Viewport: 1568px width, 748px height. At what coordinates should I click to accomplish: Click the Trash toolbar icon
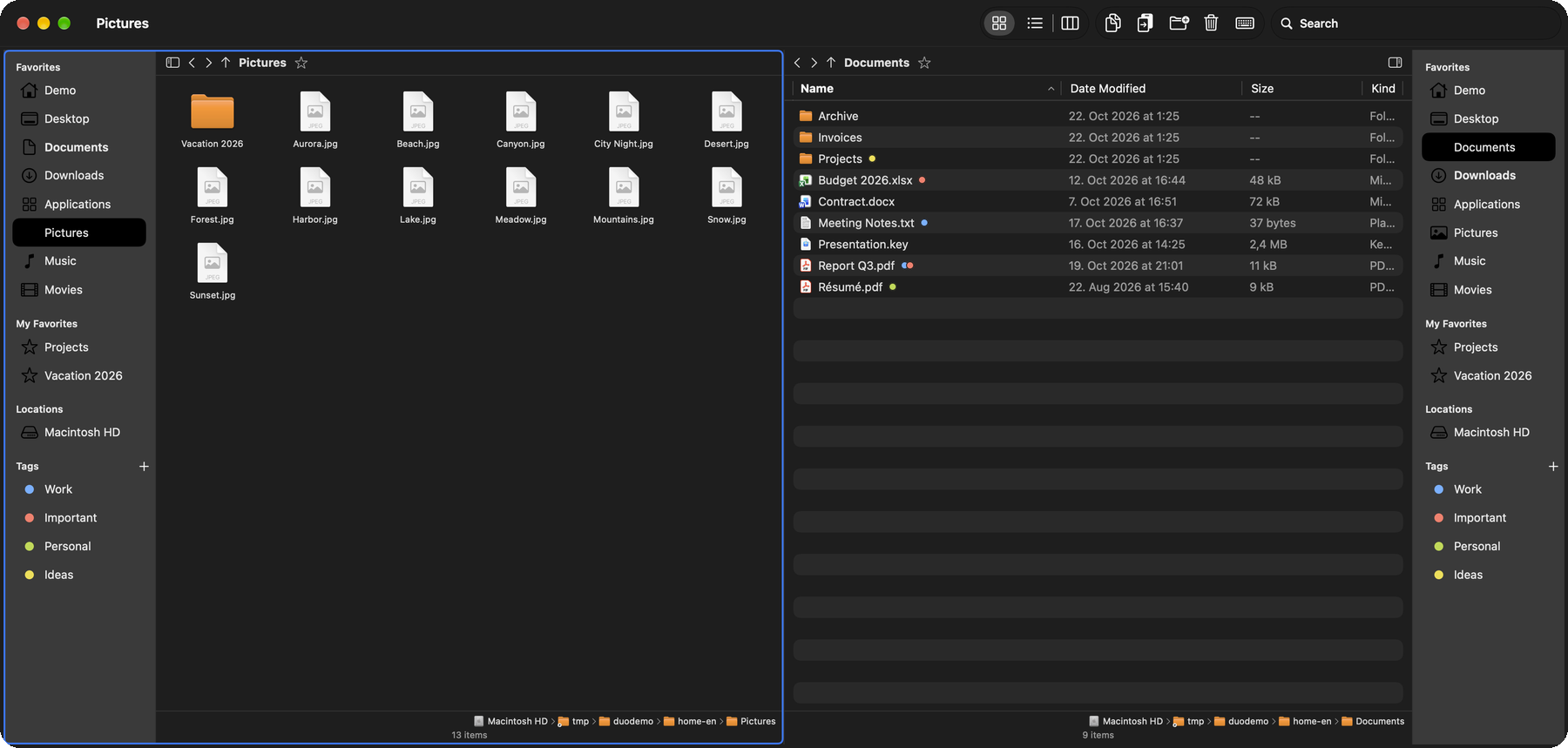click(x=1211, y=24)
